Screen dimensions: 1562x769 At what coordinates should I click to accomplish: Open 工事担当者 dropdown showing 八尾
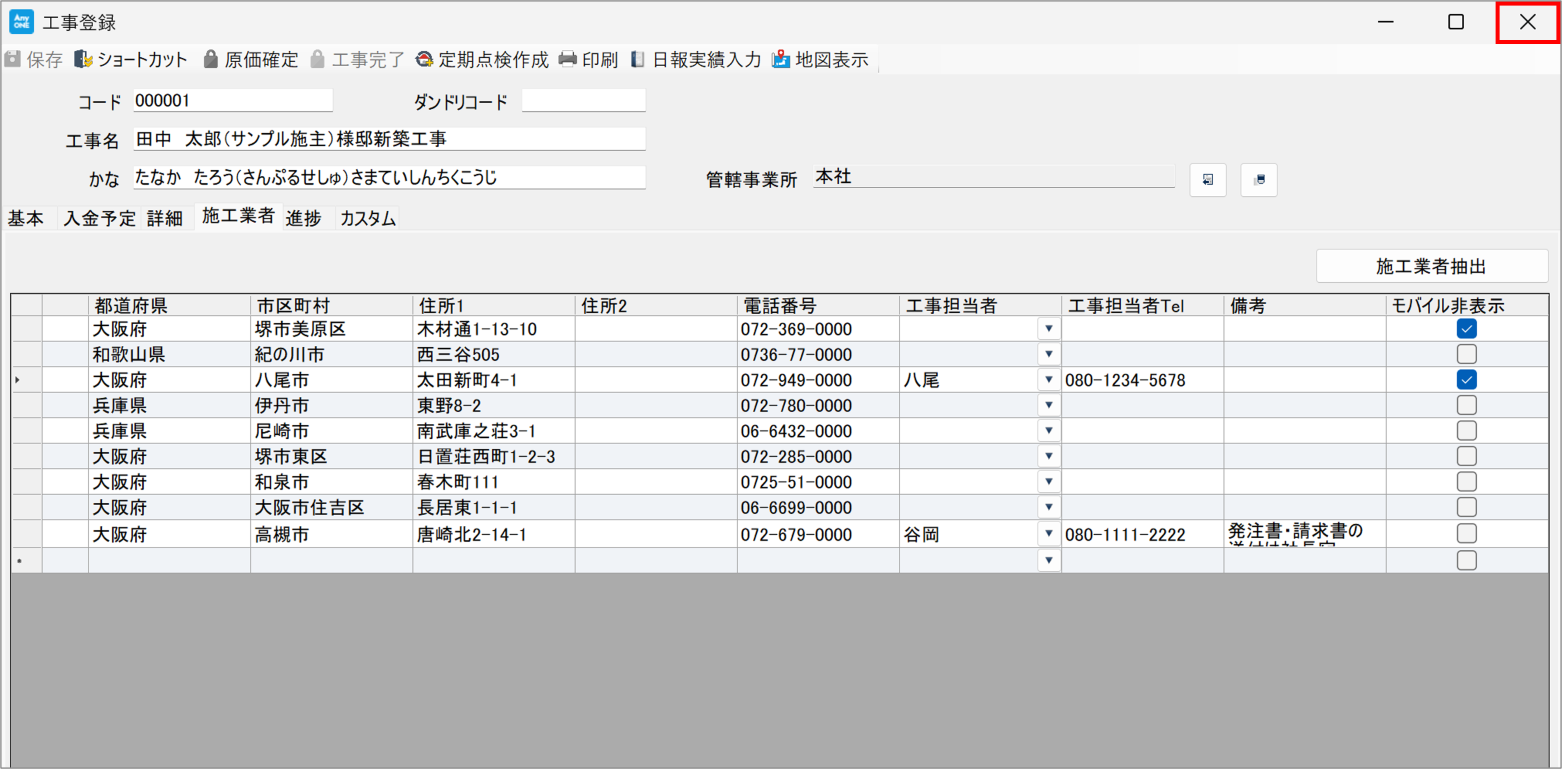(x=1048, y=380)
